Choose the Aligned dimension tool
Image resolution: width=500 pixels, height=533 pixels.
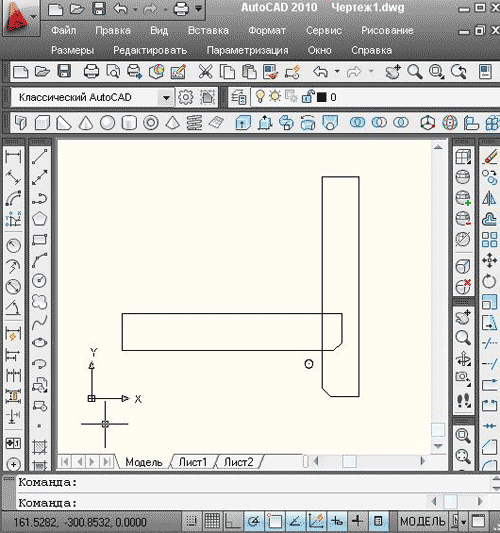(x=13, y=177)
